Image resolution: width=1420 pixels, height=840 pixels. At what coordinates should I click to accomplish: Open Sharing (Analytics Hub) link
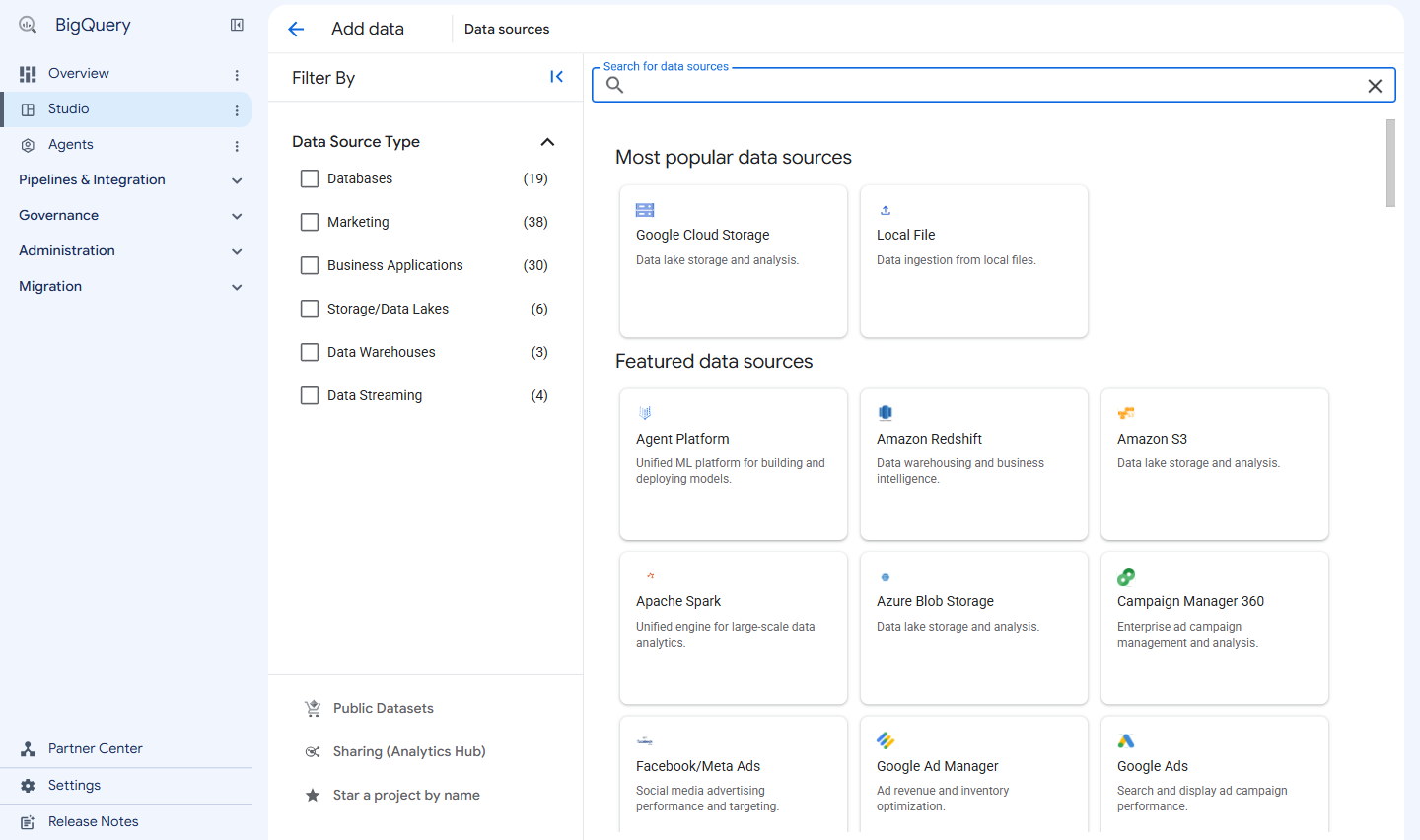coord(409,751)
